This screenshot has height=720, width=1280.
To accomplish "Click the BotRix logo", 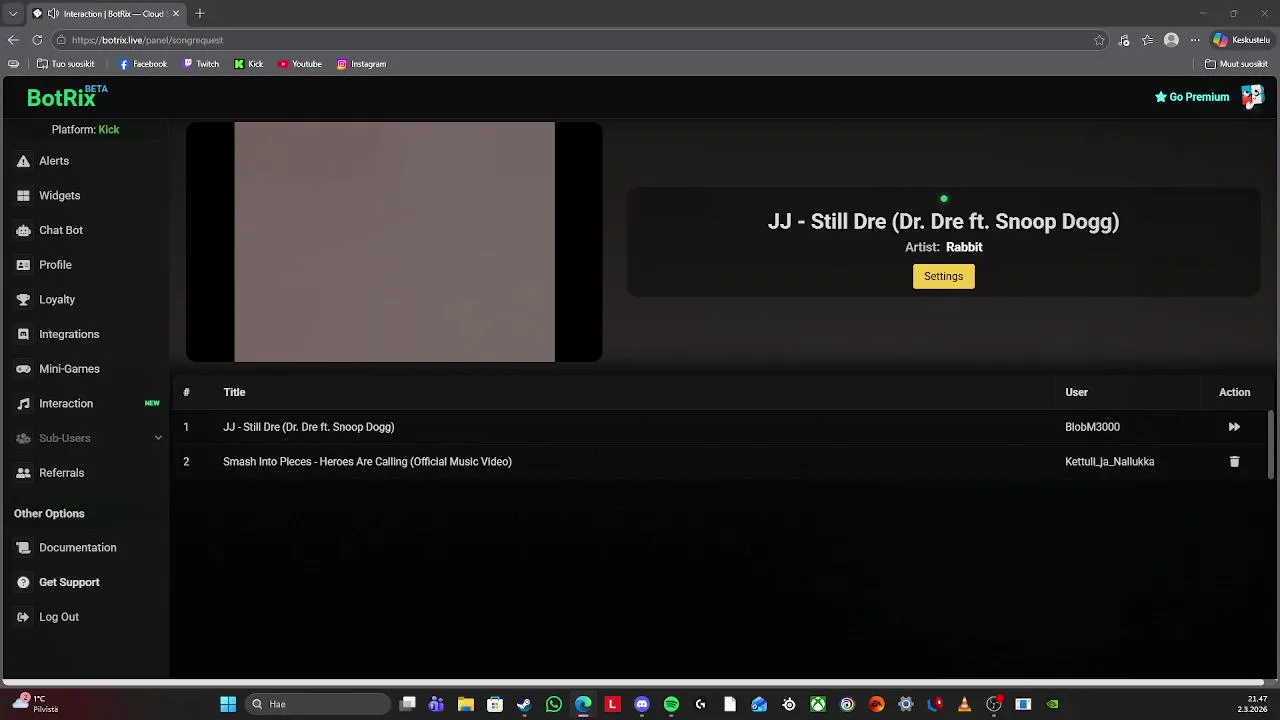I will coord(66,97).
